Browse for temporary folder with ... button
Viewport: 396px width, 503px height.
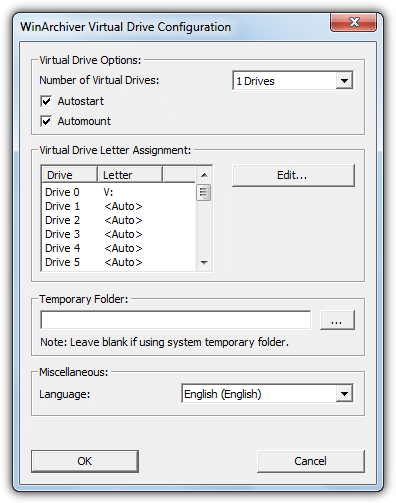pos(337,320)
